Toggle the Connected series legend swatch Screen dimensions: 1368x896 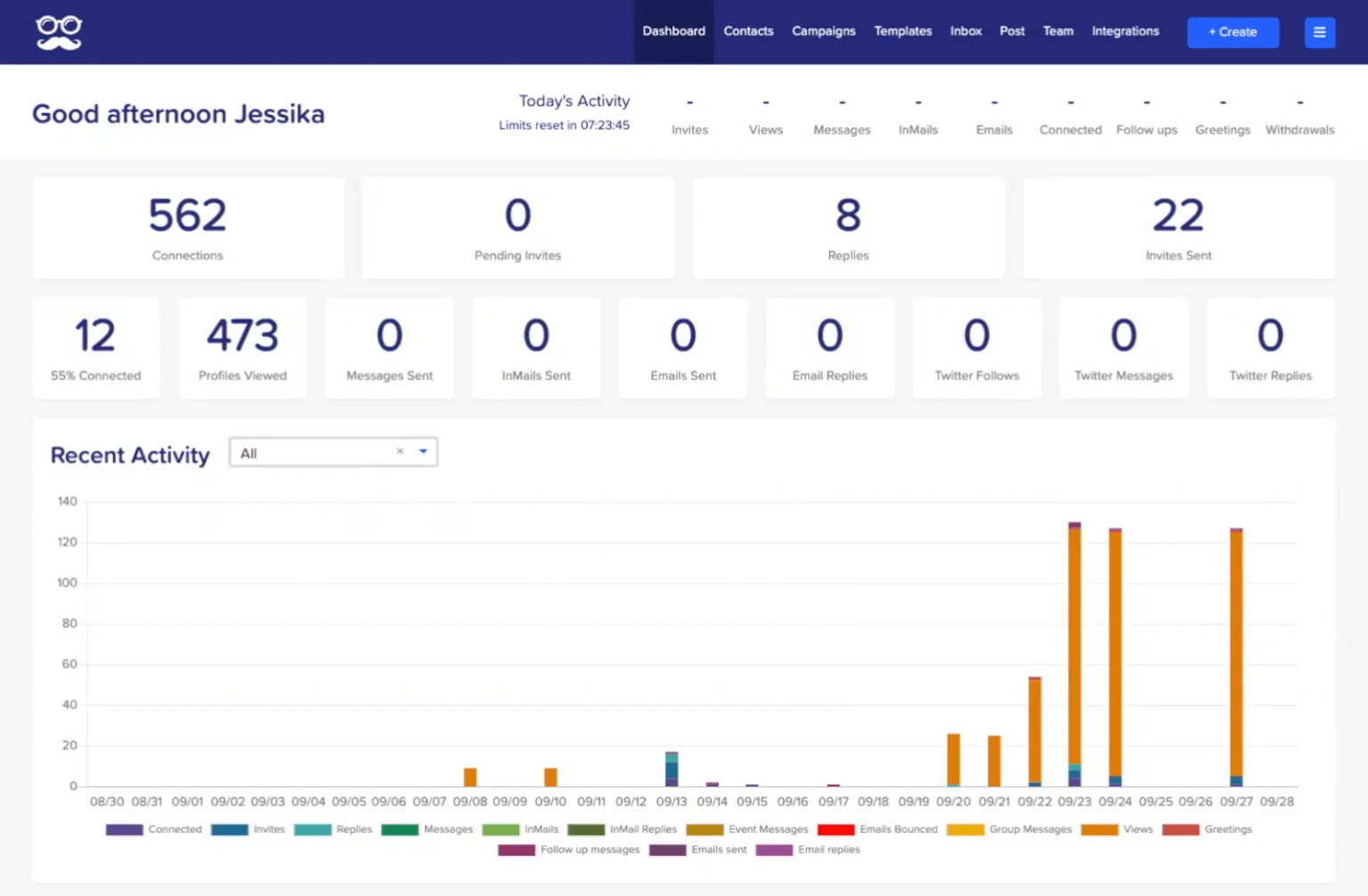click(125, 829)
